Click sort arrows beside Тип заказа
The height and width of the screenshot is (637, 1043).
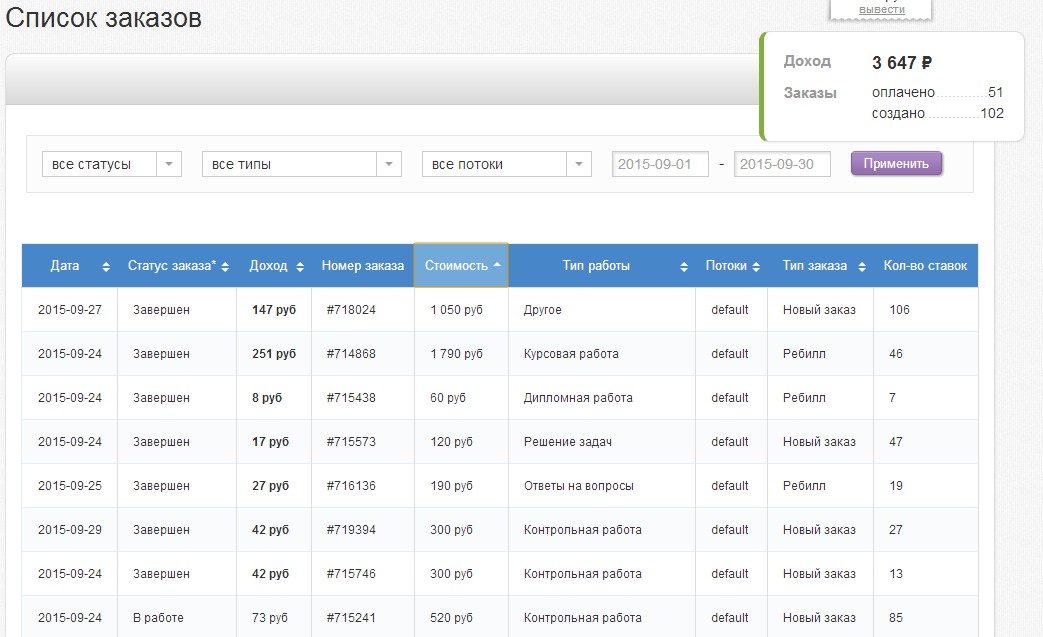click(862, 267)
